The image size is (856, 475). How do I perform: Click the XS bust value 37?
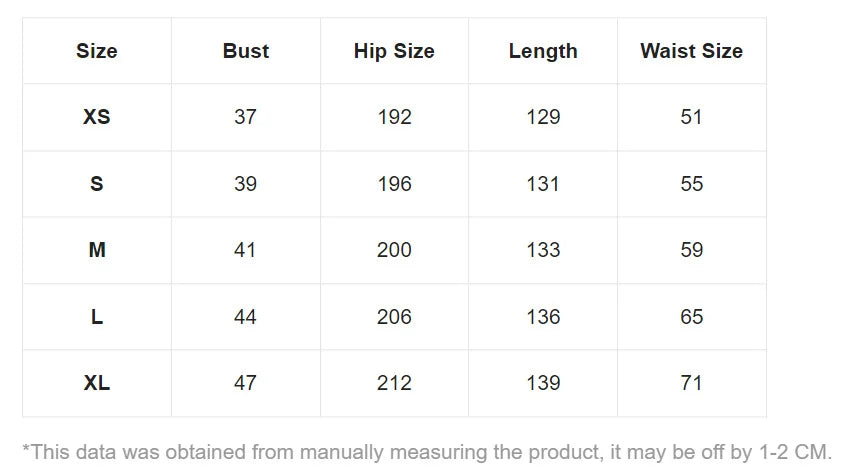click(x=246, y=117)
